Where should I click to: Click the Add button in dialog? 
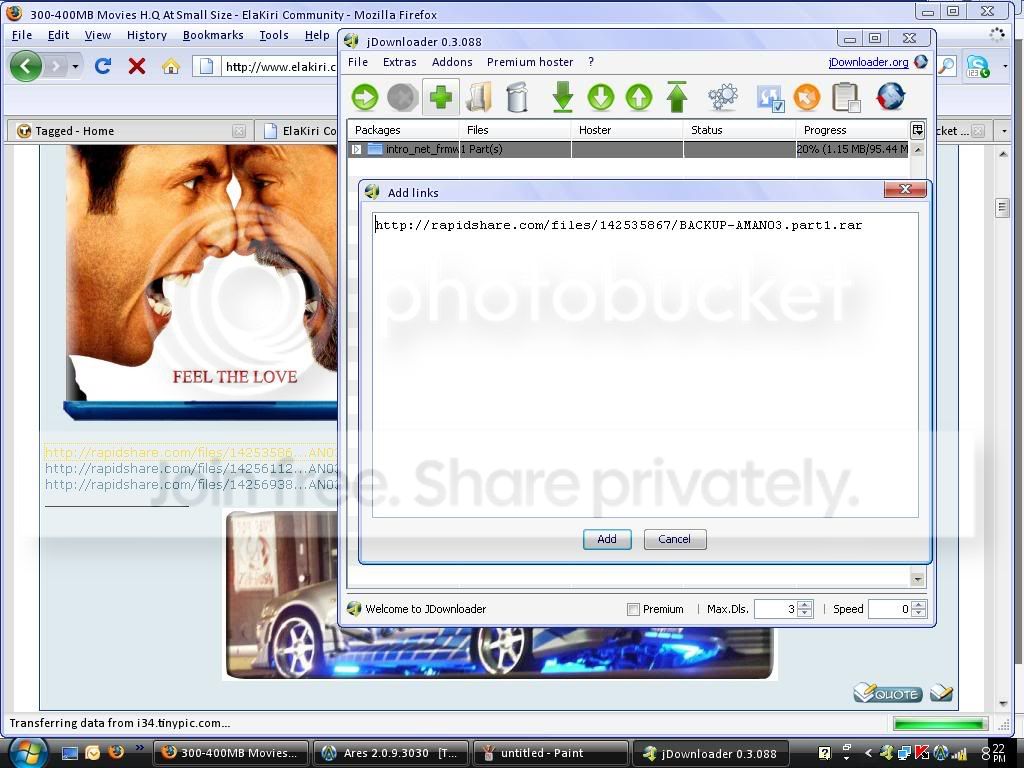pos(607,539)
